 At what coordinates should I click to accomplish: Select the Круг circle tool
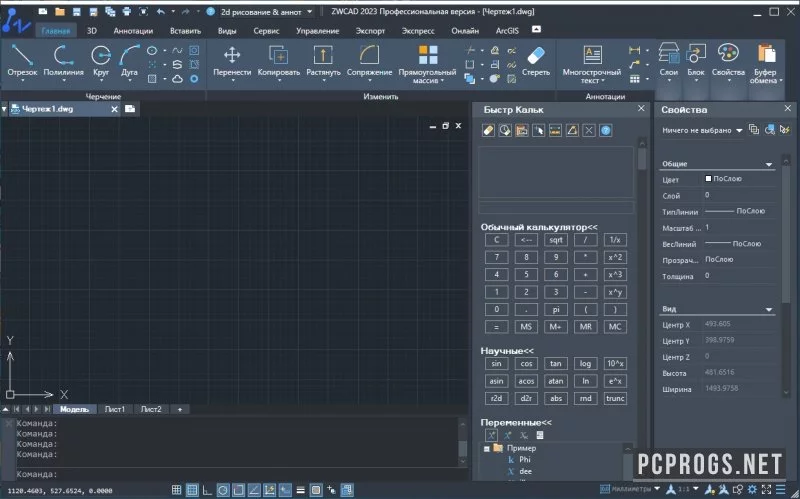tap(101, 61)
